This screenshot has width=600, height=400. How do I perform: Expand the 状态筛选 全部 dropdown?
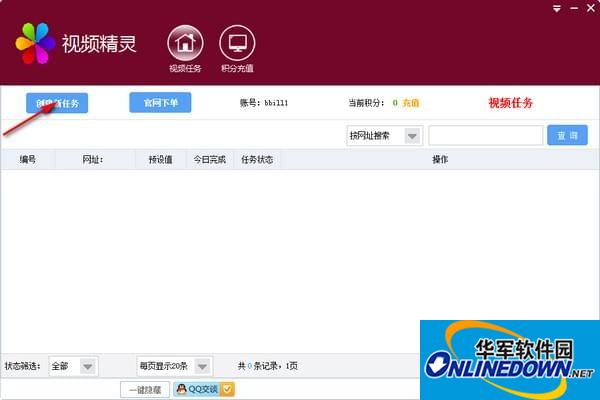(88, 366)
